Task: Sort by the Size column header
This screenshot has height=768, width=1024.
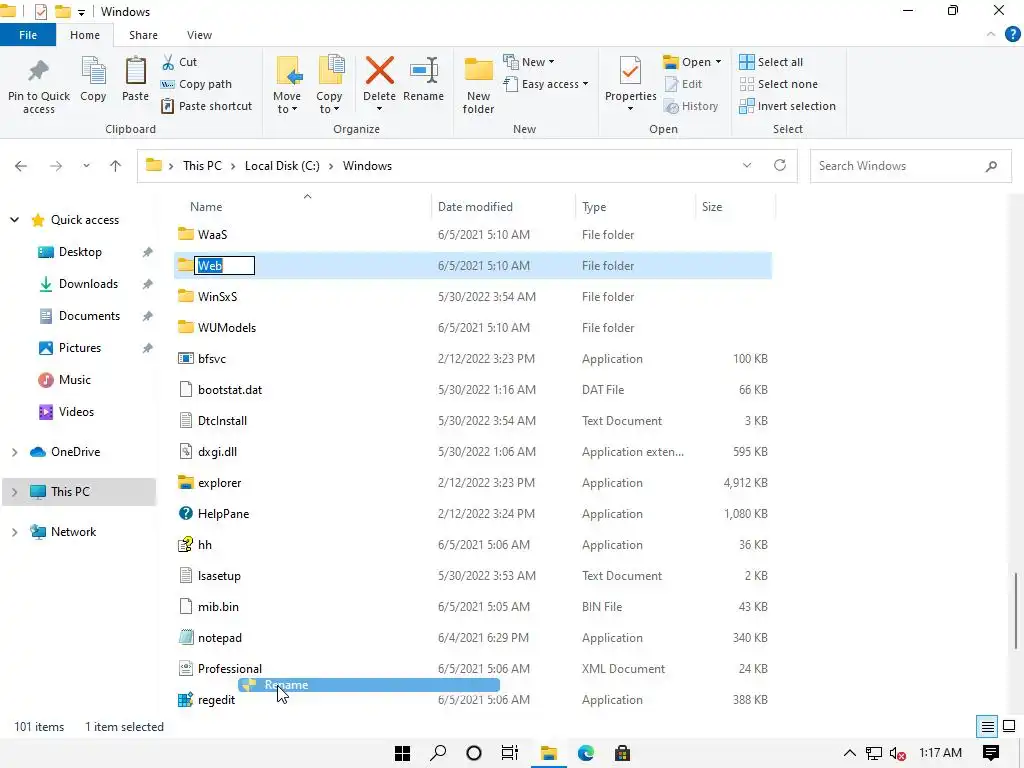Action: [x=712, y=207]
